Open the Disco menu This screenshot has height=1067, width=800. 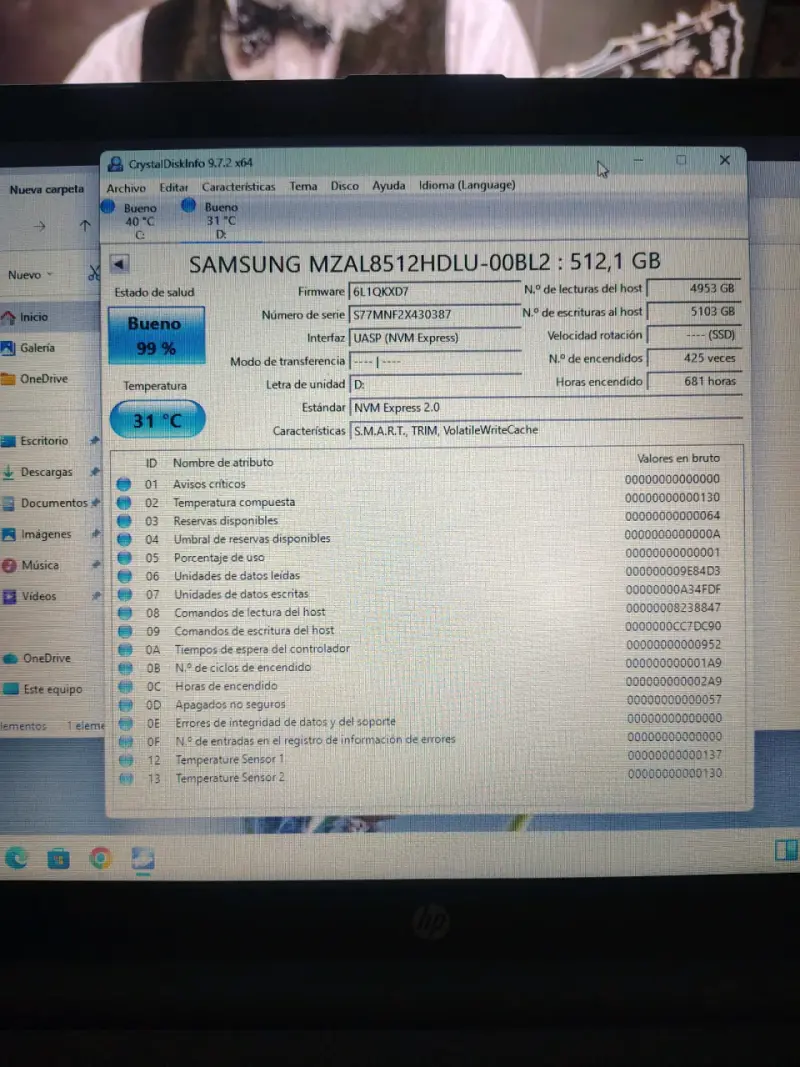345,186
